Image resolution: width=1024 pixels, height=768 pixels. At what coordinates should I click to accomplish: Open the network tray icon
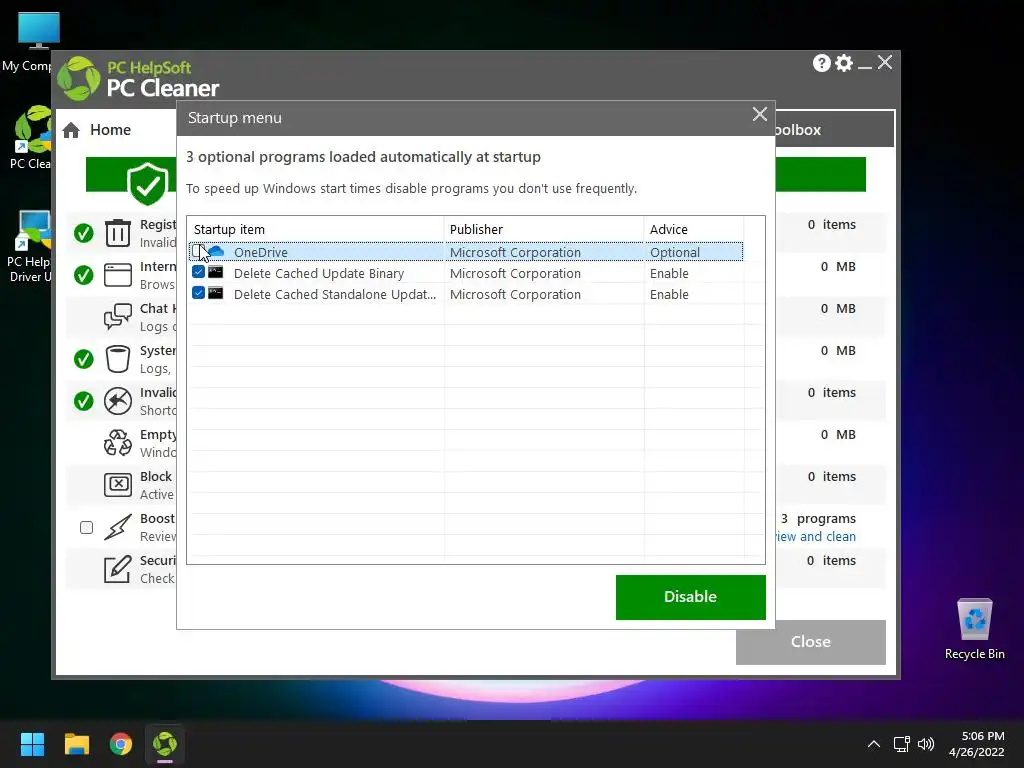click(902, 744)
